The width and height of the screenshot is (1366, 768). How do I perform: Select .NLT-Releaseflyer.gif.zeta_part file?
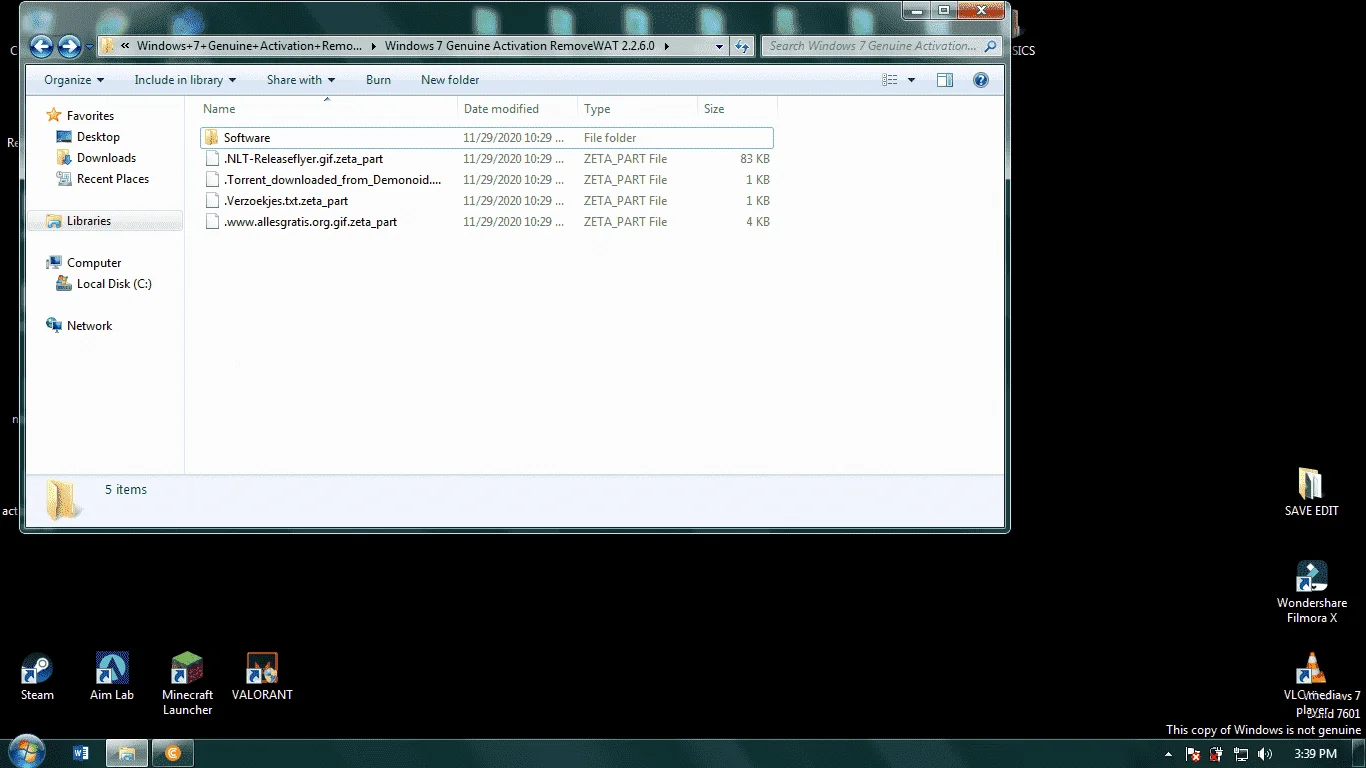click(x=487, y=159)
